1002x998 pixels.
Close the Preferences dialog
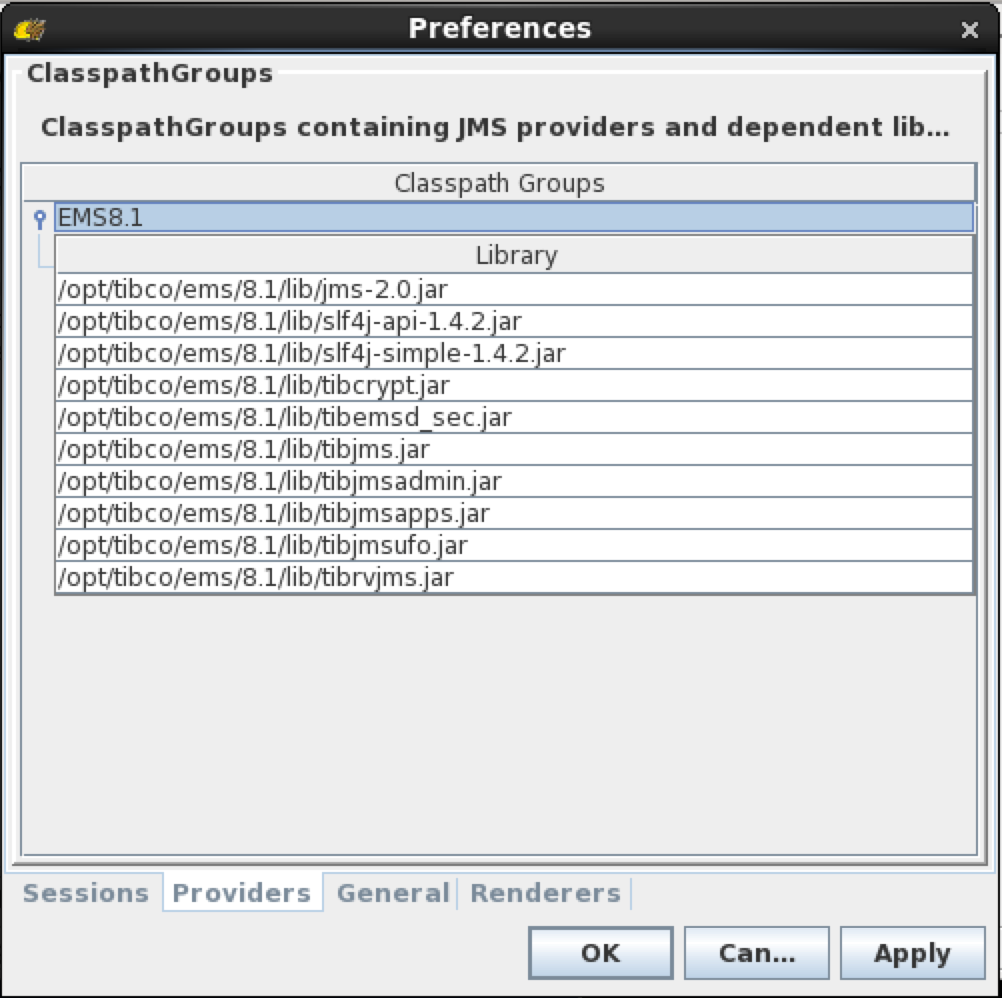(x=969, y=29)
